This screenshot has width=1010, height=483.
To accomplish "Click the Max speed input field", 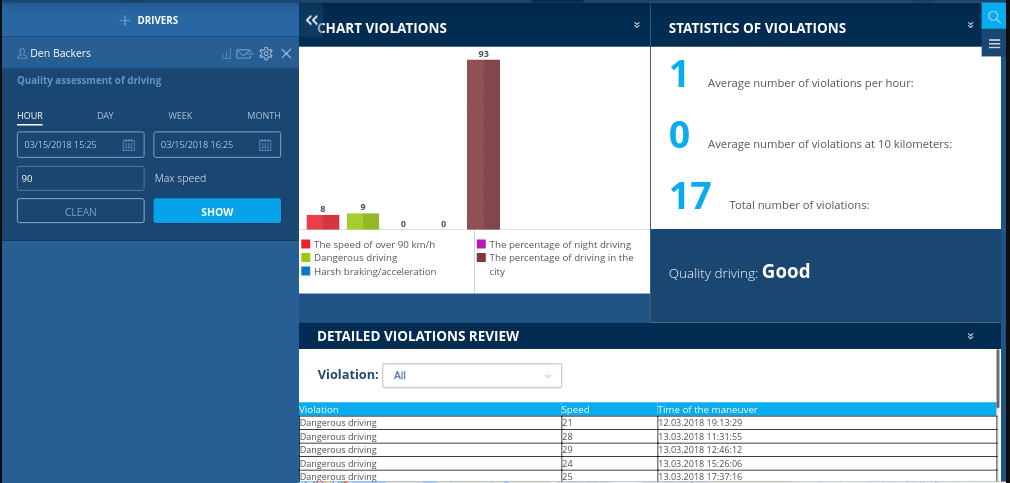I will coord(81,178).
